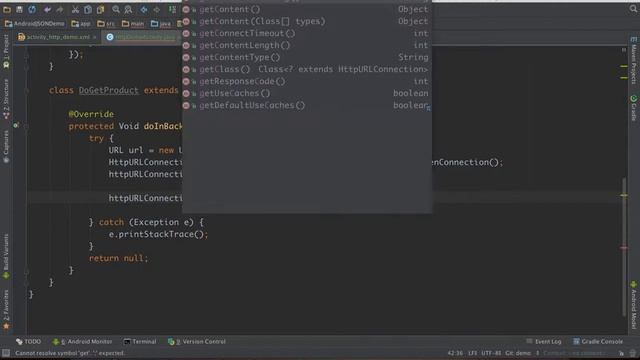Open the Captures tool window
Viewport: 640px width, 360px height.
tap(6, 147)
